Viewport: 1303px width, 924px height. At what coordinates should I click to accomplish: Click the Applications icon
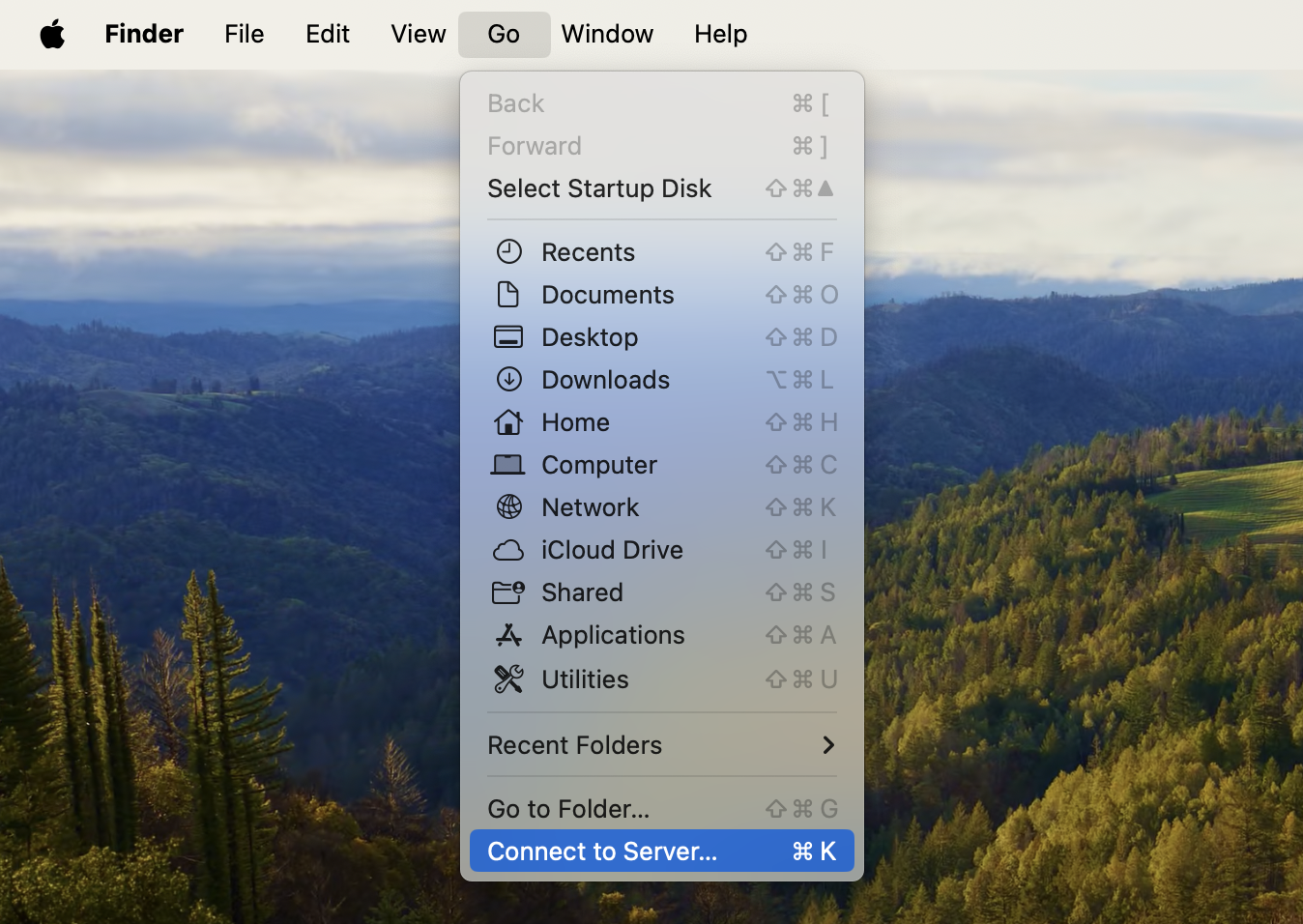point(508,635)
